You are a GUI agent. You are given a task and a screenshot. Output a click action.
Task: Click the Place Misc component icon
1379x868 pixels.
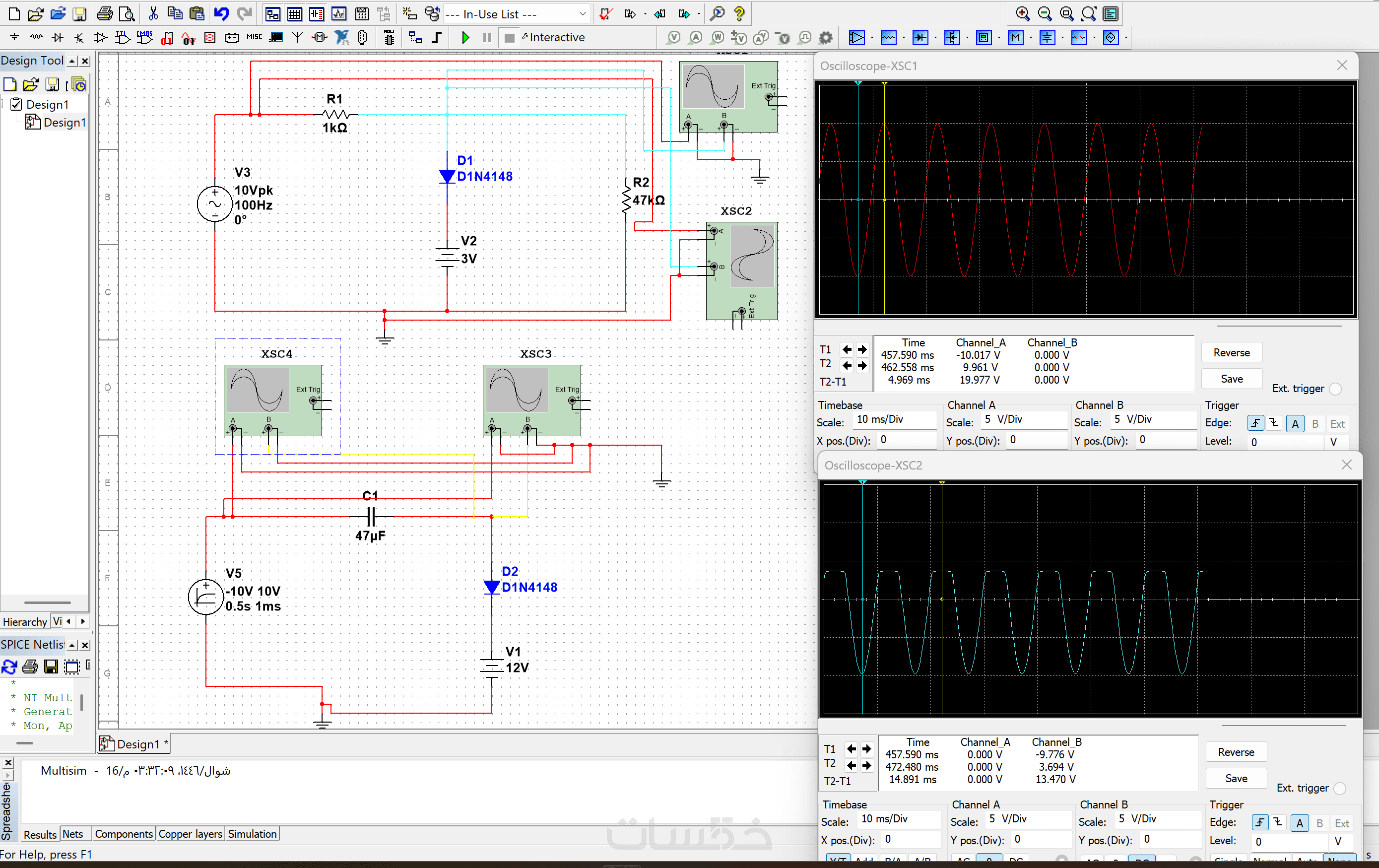(x=254, y=38)
